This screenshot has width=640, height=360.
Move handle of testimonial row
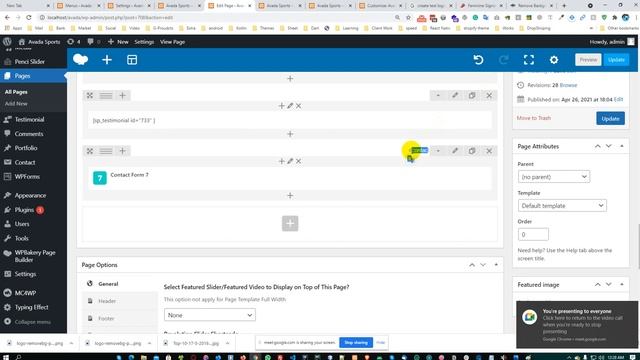coord(90,95)
